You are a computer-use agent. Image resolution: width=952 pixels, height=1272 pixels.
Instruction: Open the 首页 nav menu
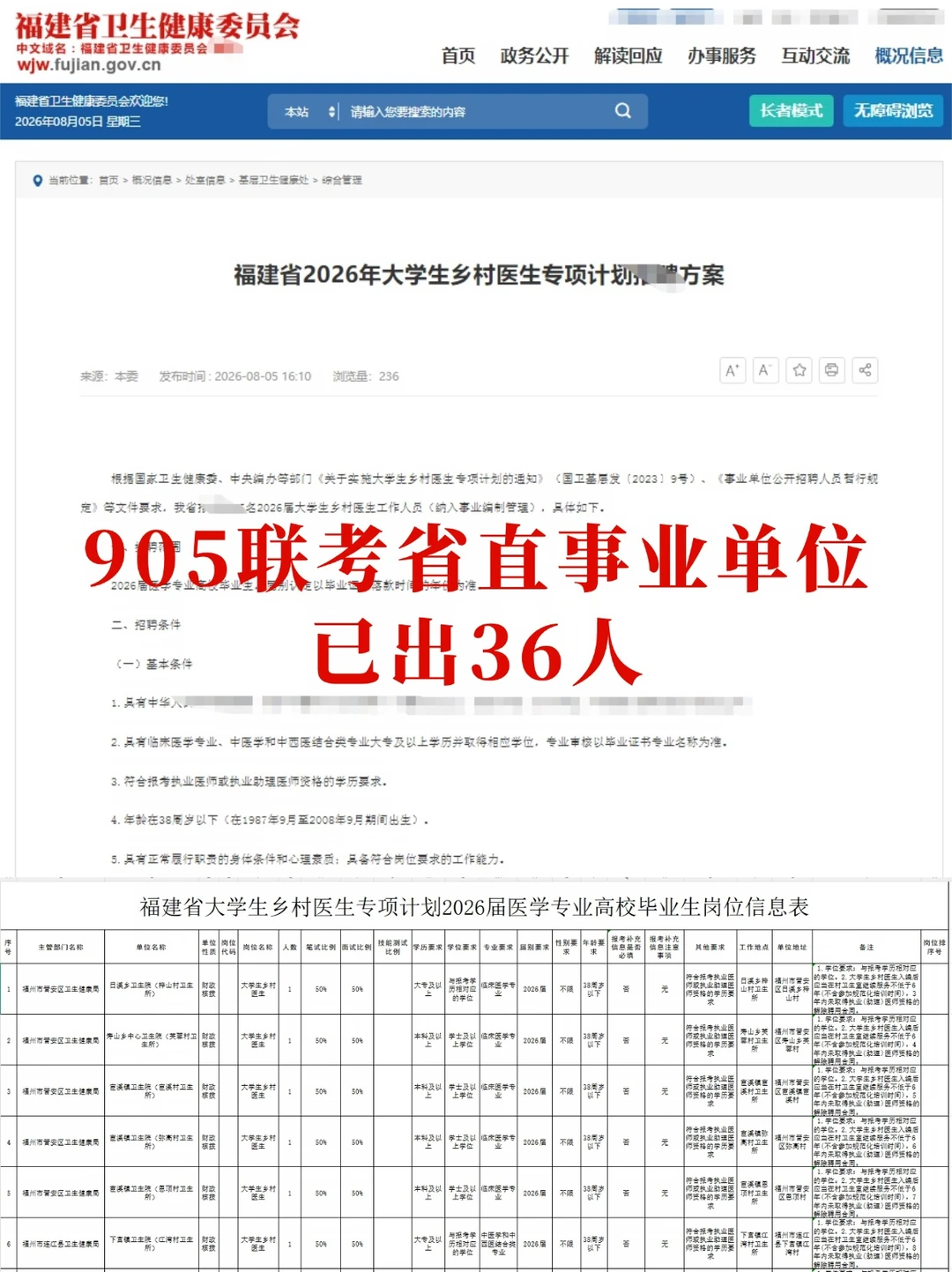458,56
